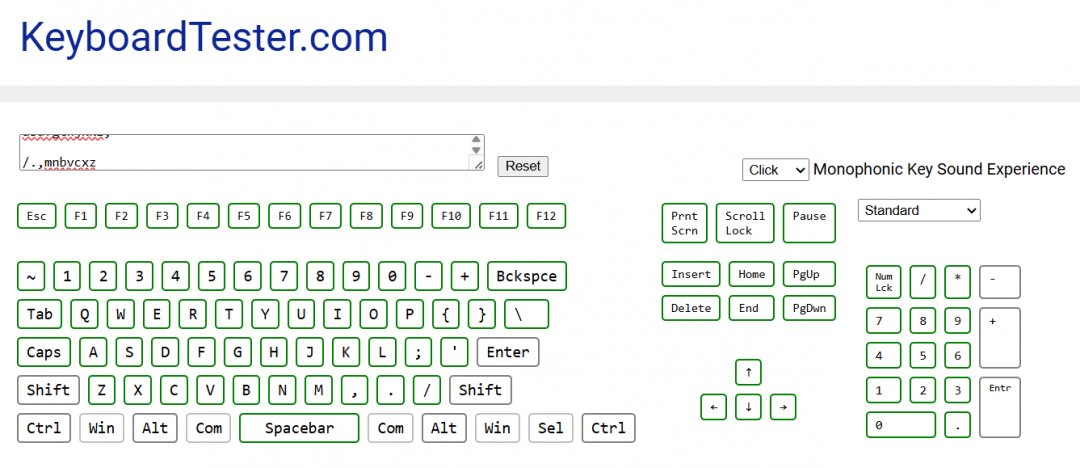1080x468 pixels.
Task: Open the Click sound dropdown
Action: click(775, 170)
